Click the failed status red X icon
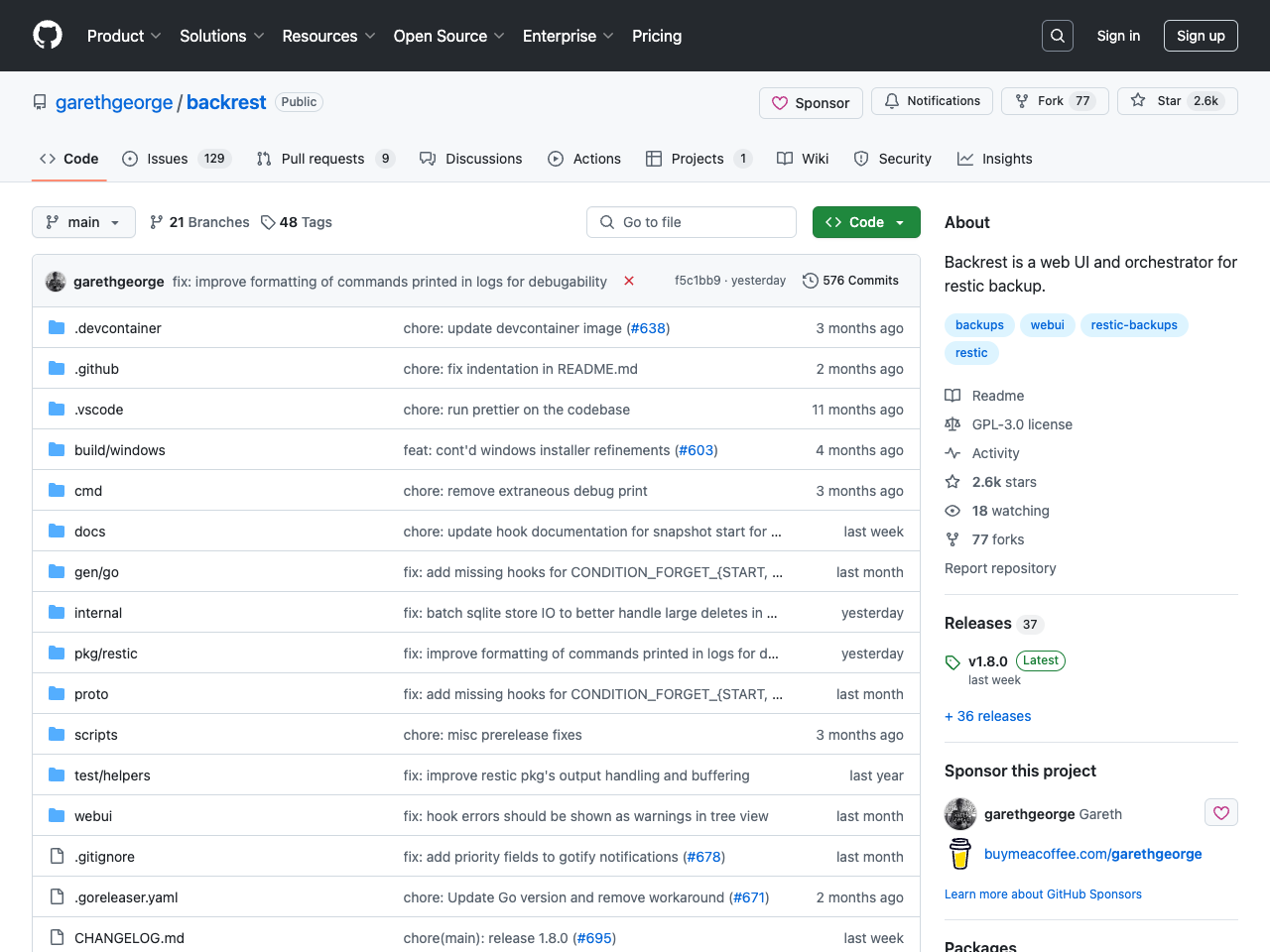1270x952 pixels. click(x=629, y=281)
